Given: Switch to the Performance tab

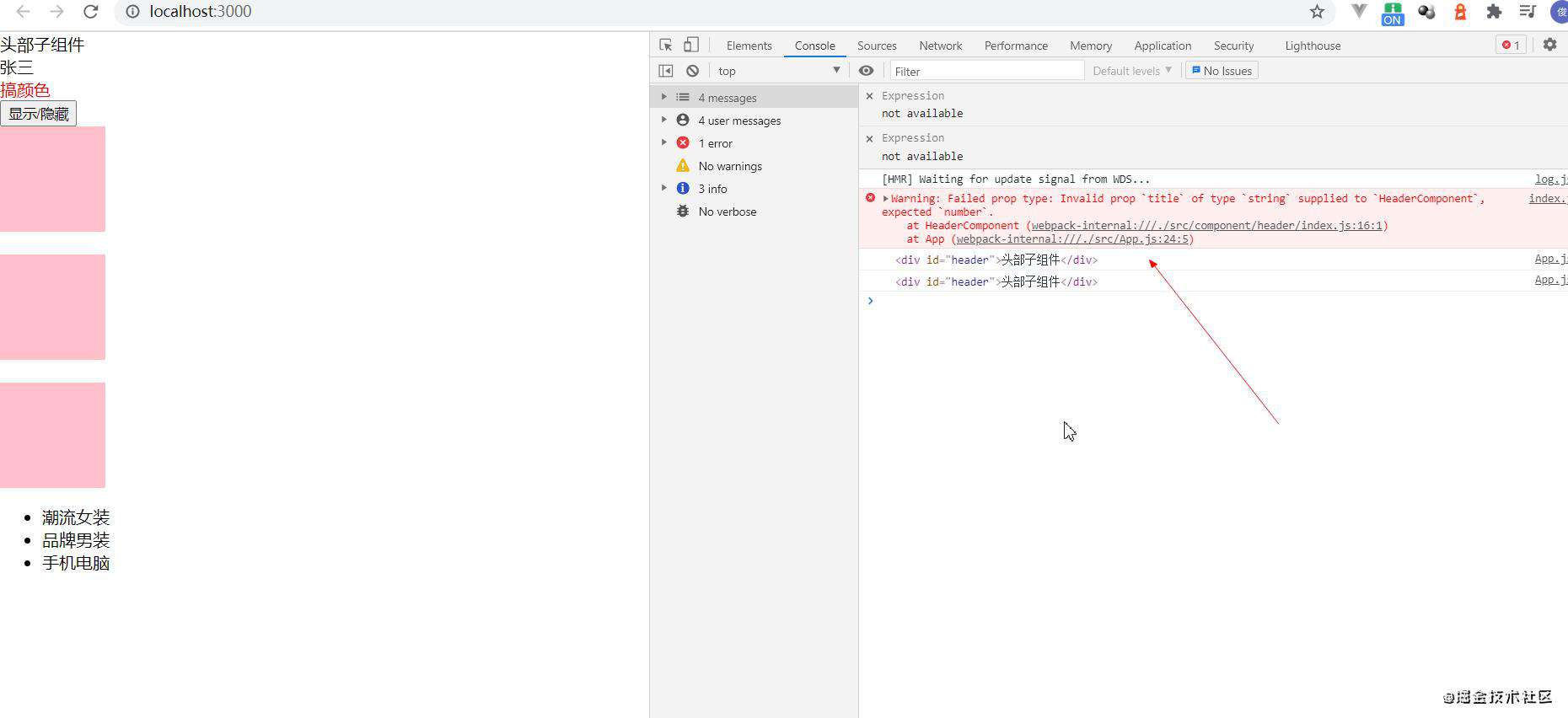Looking at the screenshot, I should [x=1016, y=46].
